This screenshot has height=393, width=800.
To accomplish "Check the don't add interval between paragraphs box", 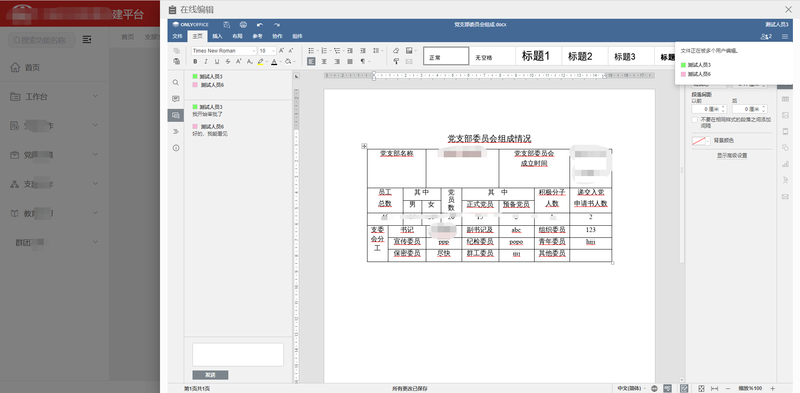I will pos(694,120).
